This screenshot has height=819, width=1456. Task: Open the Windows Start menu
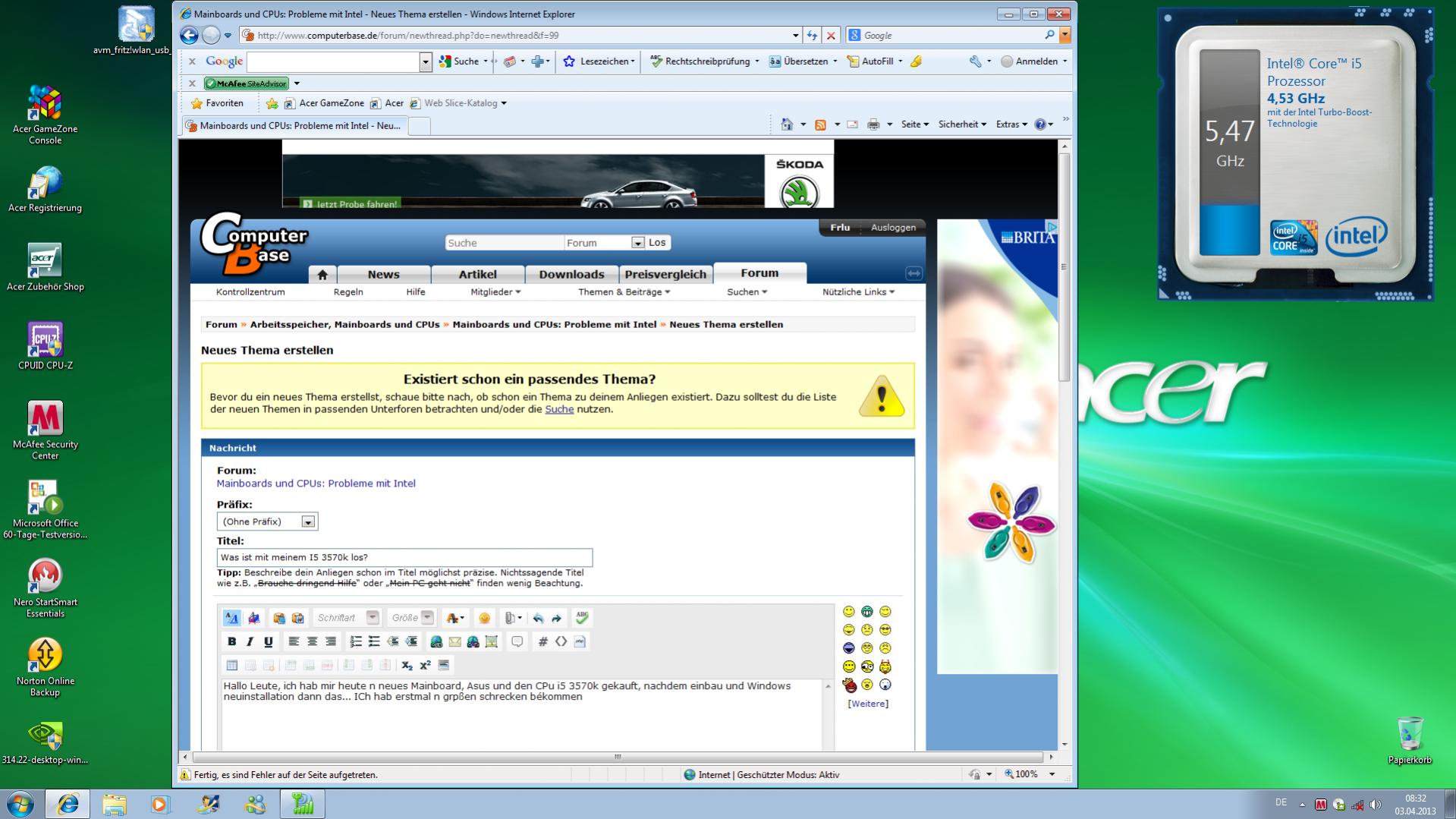point(20,804)
